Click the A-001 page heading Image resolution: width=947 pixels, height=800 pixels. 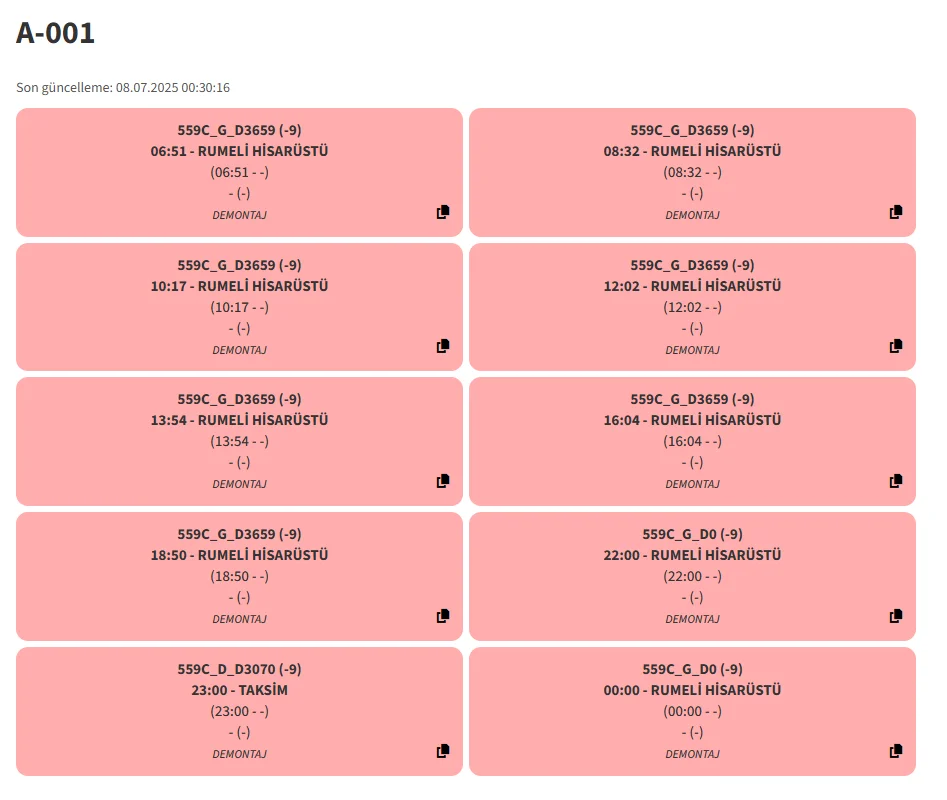(56, 33)
